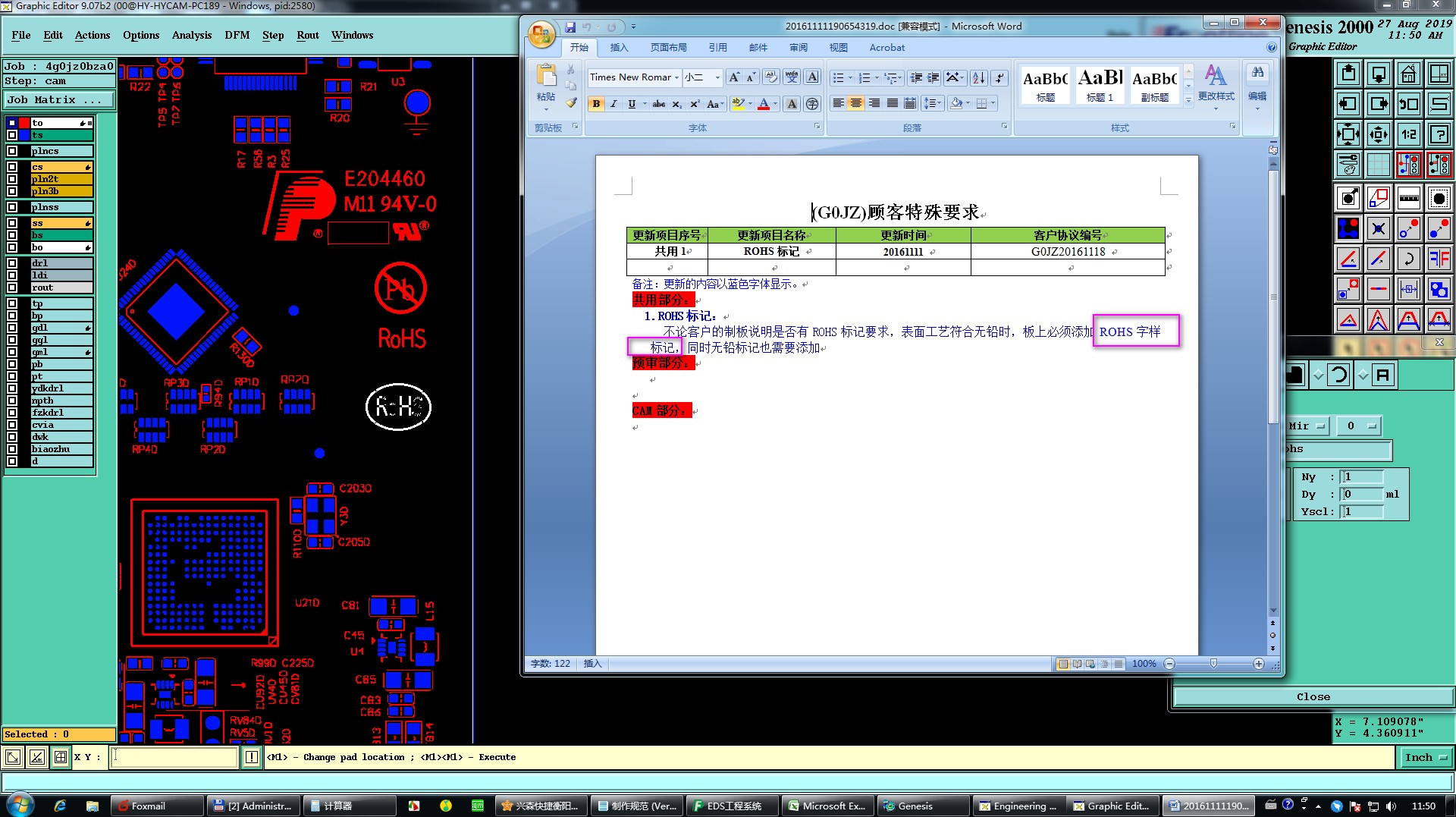Click the pan left icon in Genesis

click(1348, 104)
